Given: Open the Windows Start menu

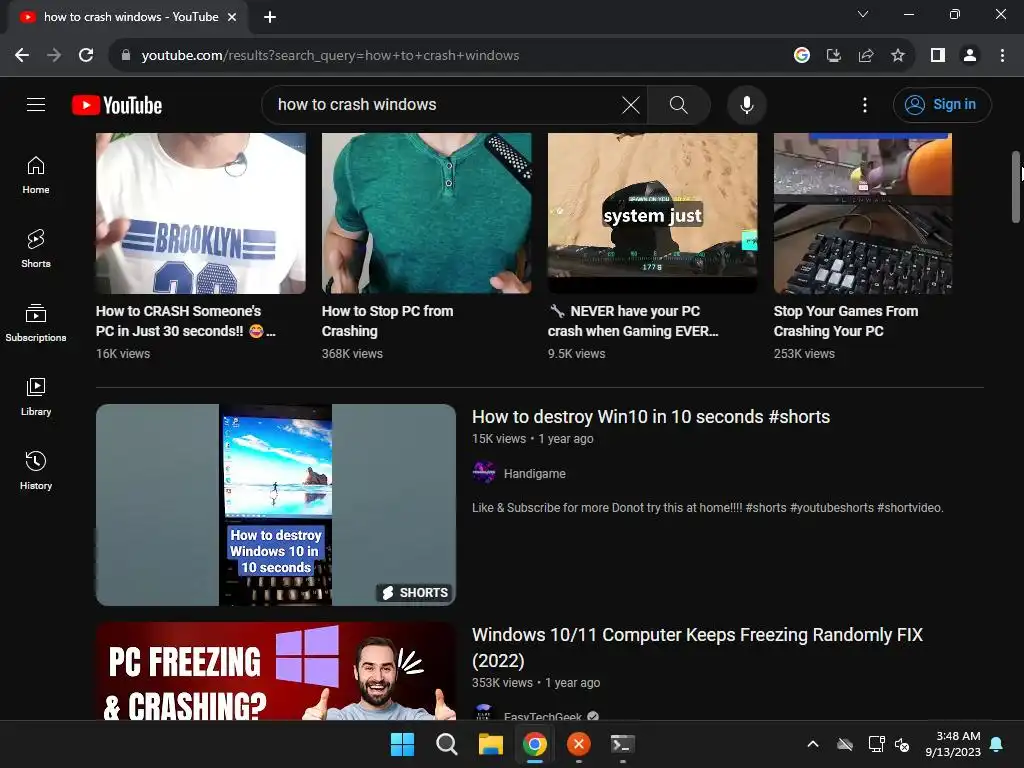Looking at the screenshot, I should [x=402, y=744].
